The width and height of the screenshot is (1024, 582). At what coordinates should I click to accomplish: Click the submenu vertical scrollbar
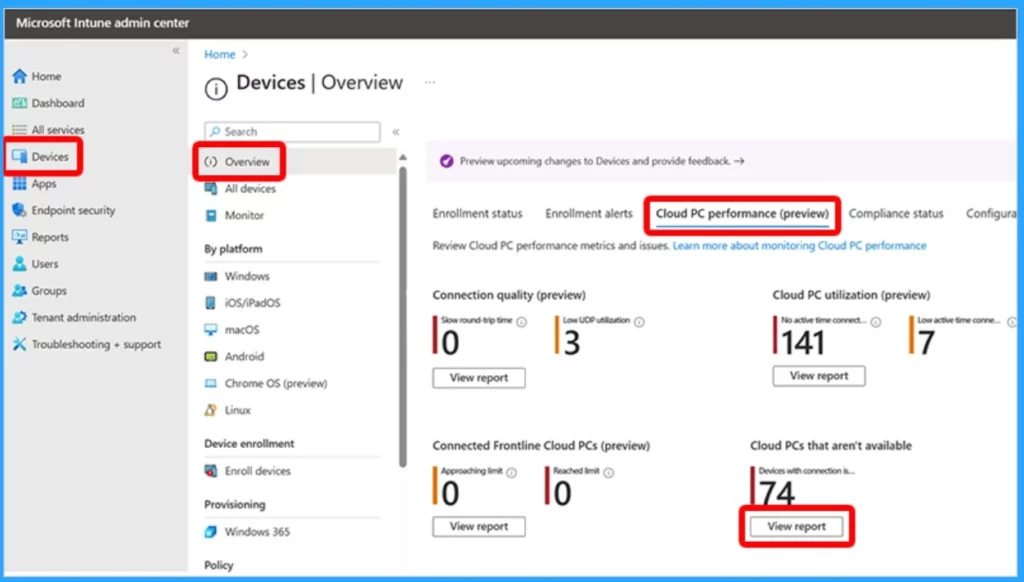pos(403,317)
